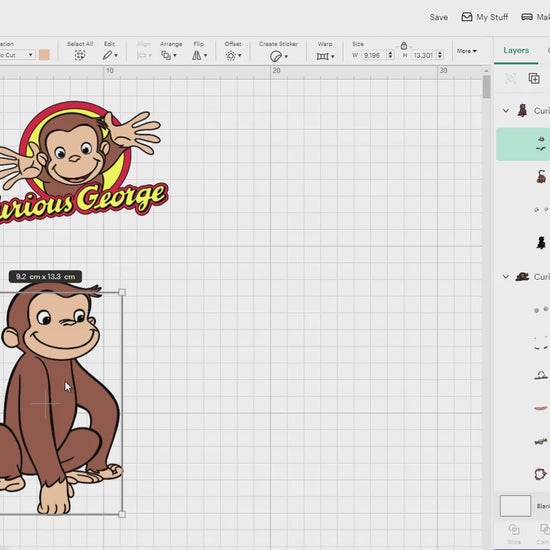Select the highlighted face-details layer thumbnail
Screen dimensions: 550x550
pyautogui.click(x=541, y=144)
